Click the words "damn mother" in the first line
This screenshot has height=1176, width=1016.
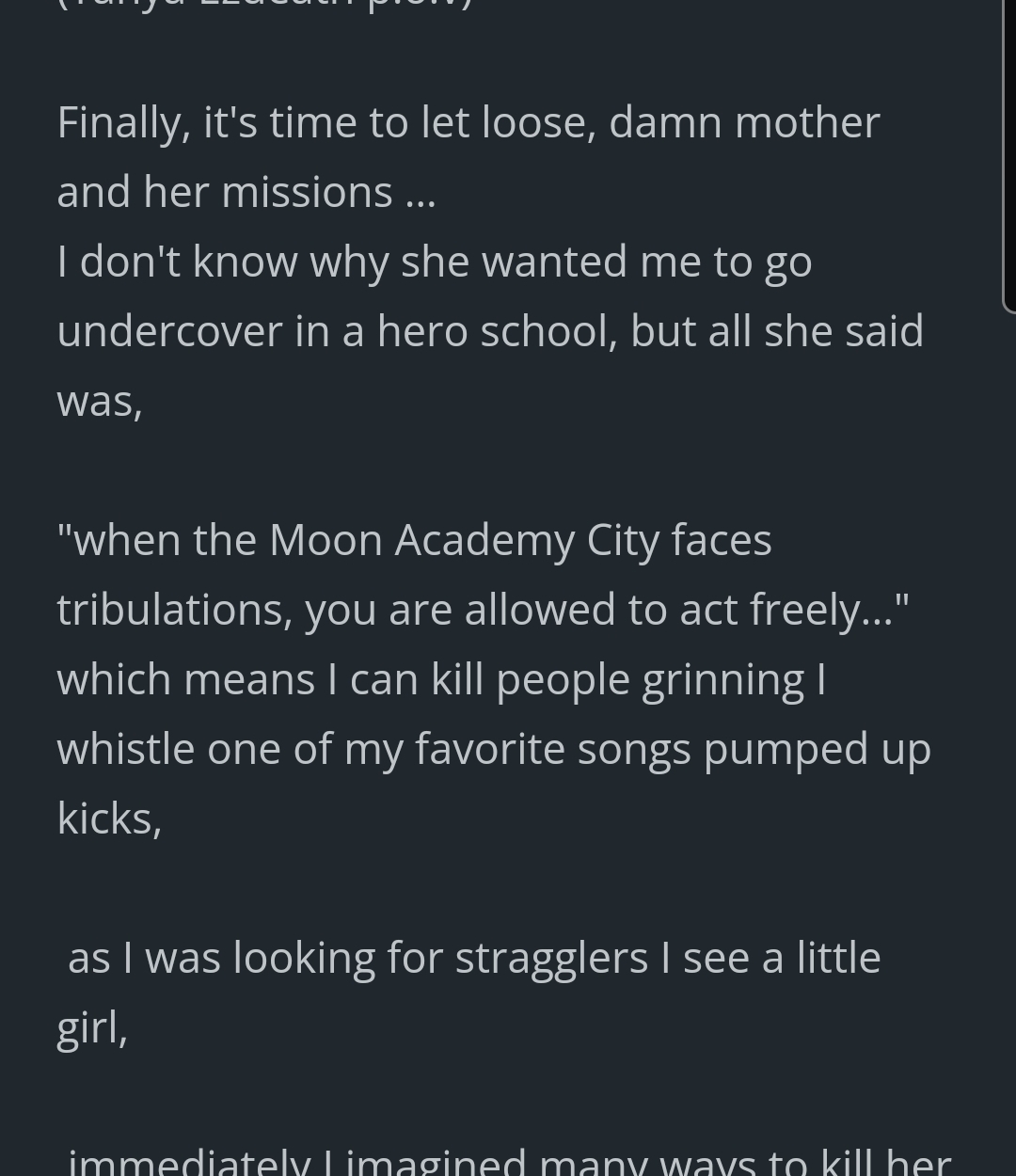click(x=744, y=122)
